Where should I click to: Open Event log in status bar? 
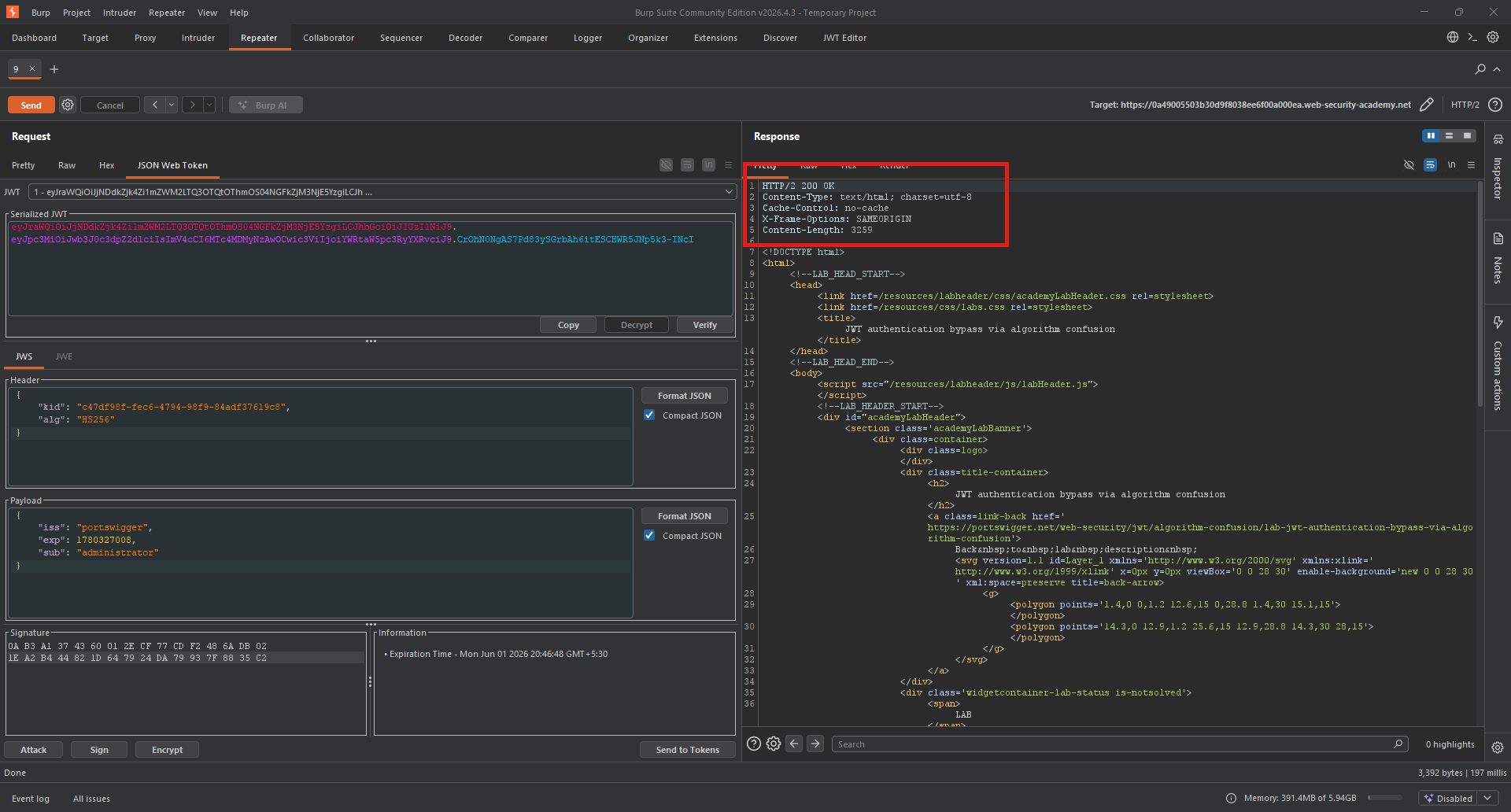click(x=31, y=799)
